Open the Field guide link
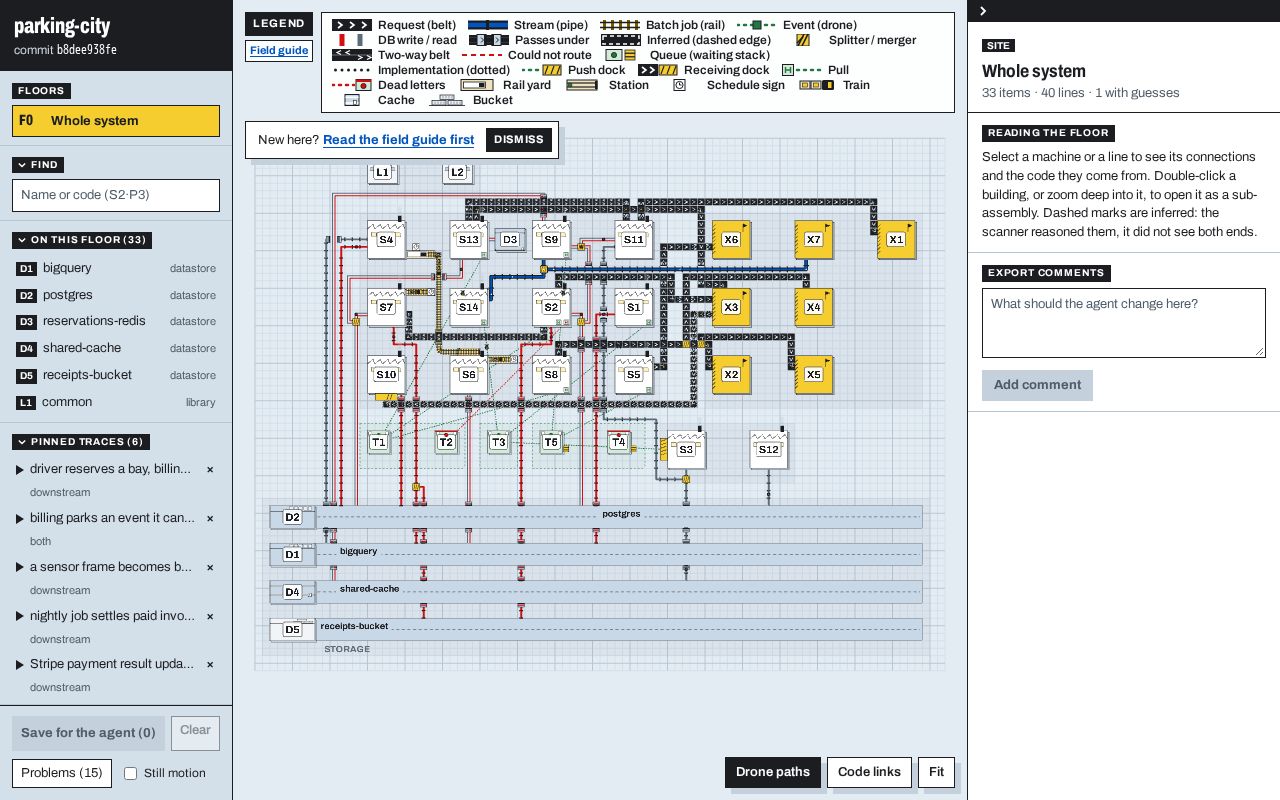 click(x=279, y=51)
